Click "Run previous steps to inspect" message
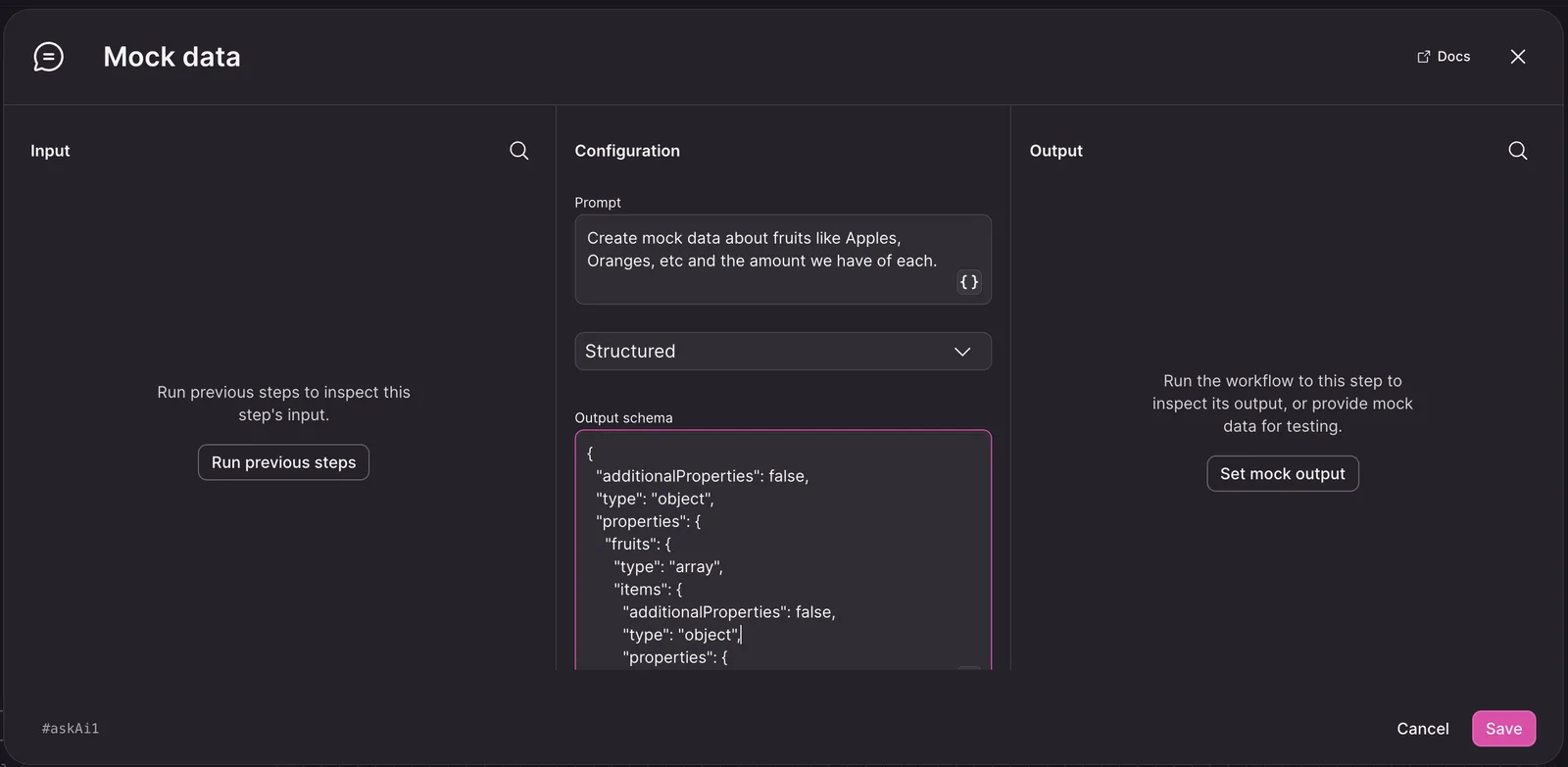Image resolution: width=1568 pixels, height=767 pixels. [283, 404]
